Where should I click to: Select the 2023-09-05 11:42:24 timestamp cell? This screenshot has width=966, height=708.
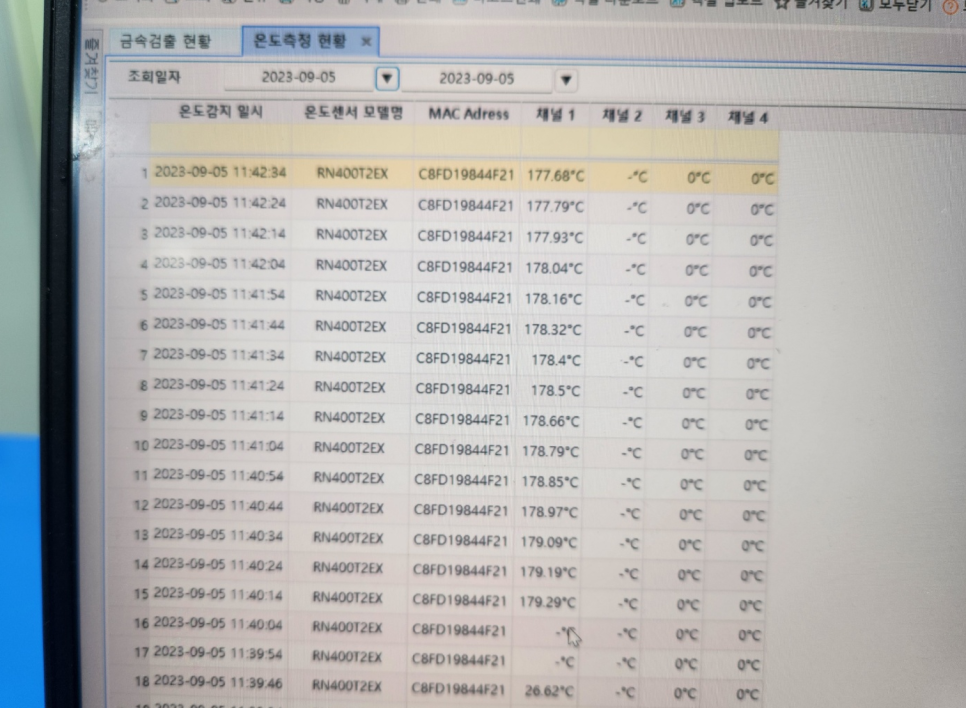220,203
